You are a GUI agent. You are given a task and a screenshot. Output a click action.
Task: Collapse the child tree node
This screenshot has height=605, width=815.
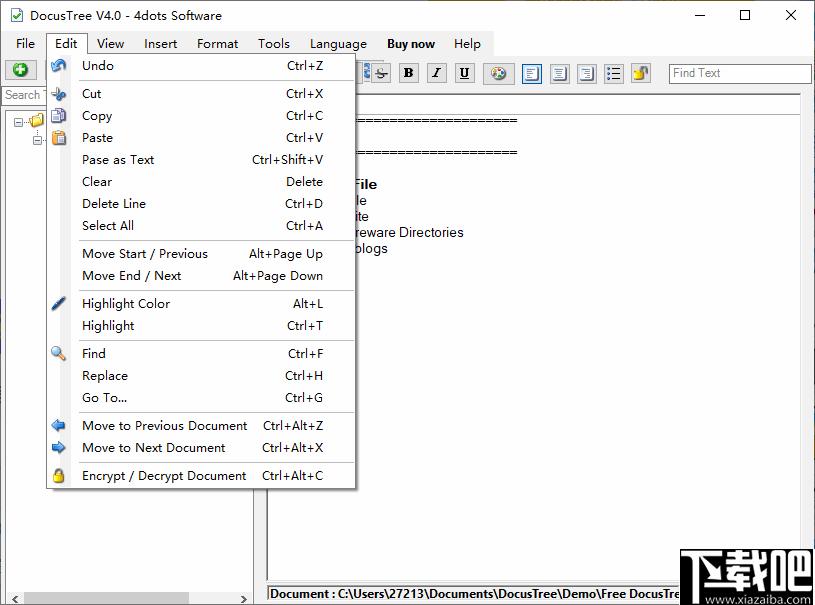click(x=37, y=140)
